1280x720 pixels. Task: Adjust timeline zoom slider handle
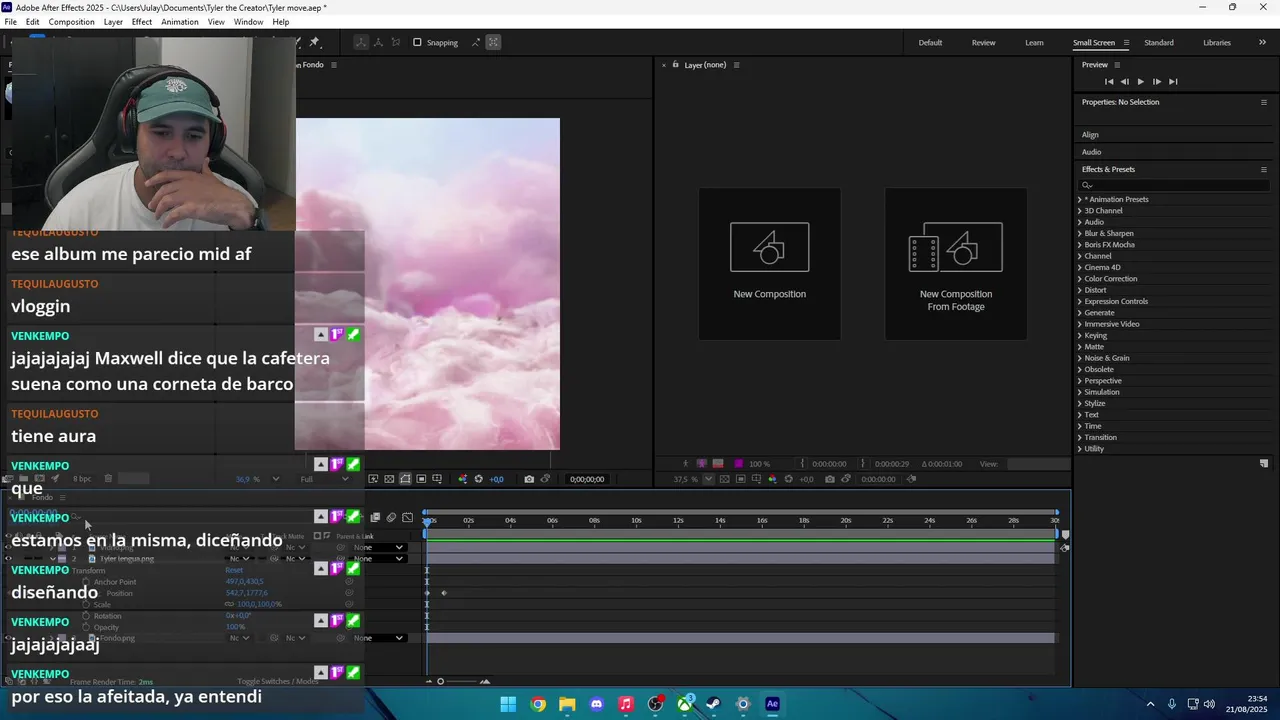[440, 682]
